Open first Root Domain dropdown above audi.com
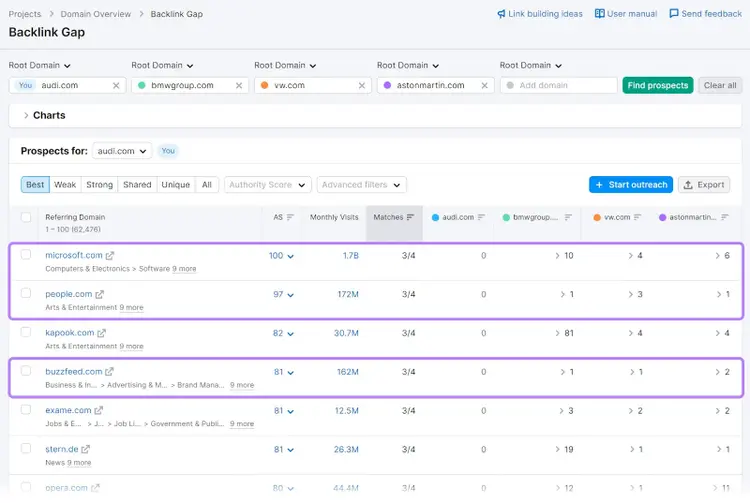750x503 pixels. pyautogui.click(x=40, y=66)
